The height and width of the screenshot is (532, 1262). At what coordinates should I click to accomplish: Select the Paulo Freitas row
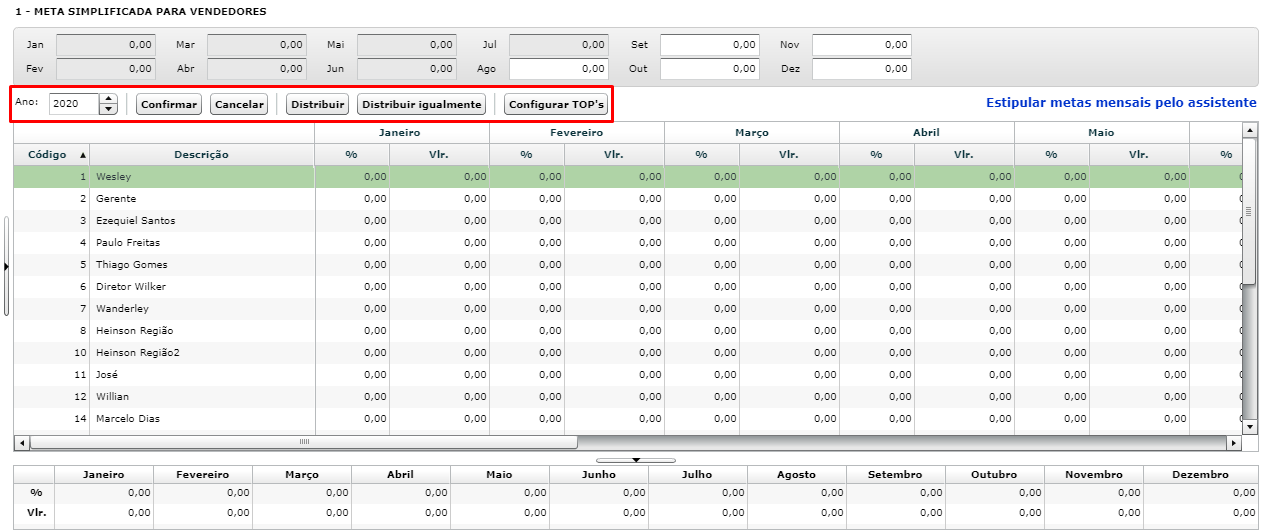click(628, 243)
